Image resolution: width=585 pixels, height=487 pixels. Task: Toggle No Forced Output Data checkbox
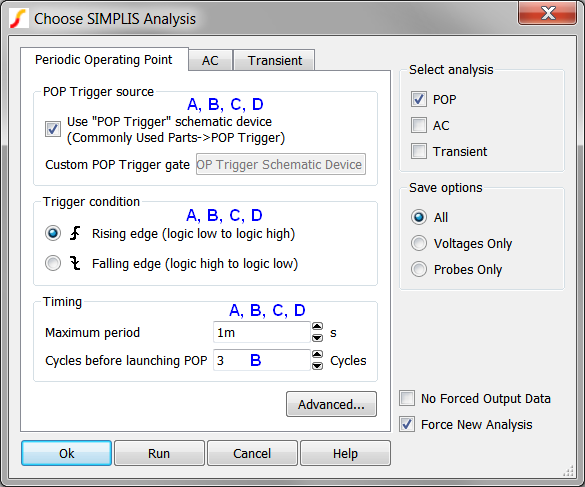pos(407,398)
